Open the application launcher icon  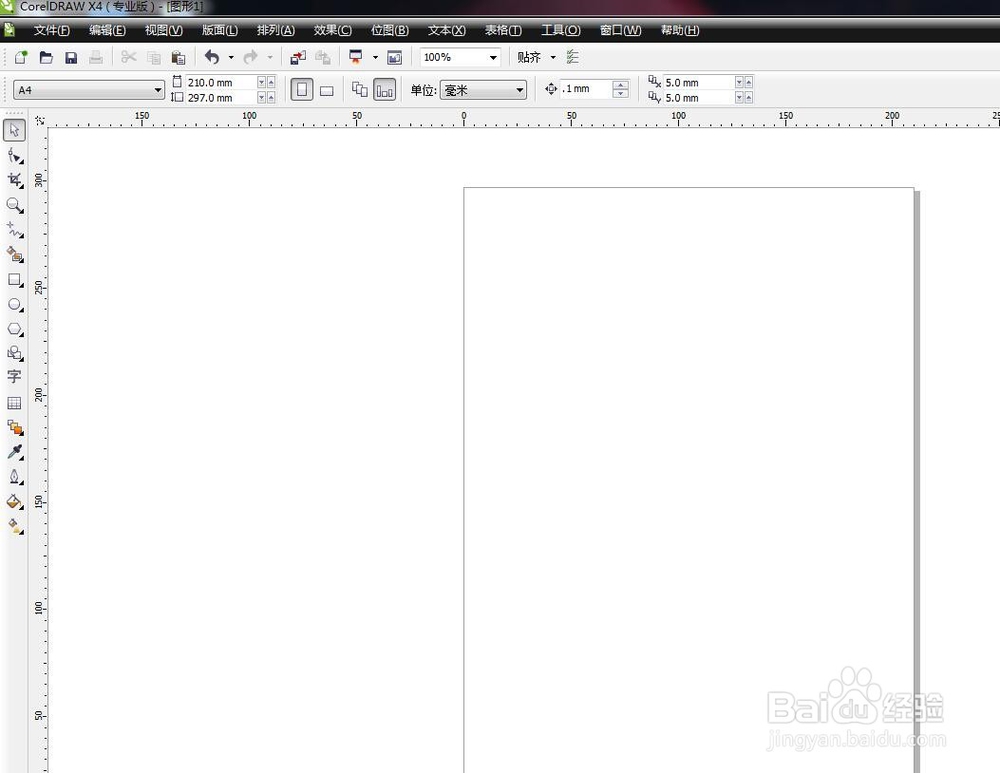click(356, 57)
